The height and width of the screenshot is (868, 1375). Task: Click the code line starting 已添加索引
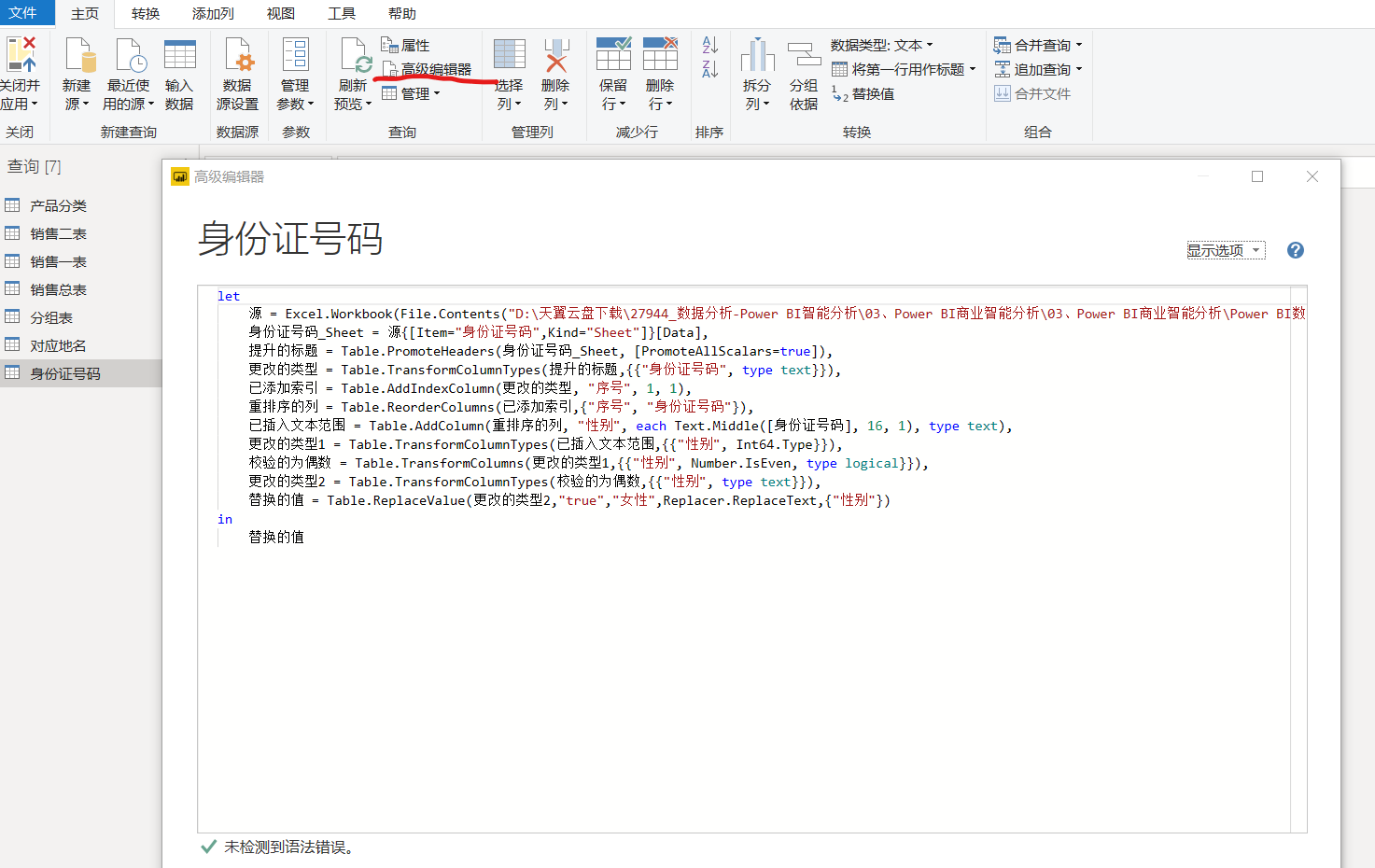470,388
